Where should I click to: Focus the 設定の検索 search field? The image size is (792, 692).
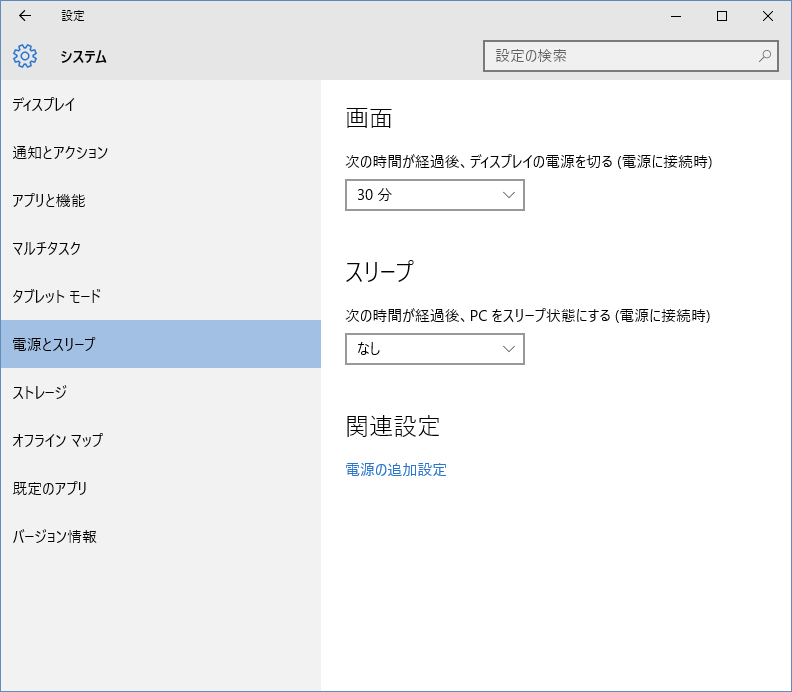pos(620,56)
